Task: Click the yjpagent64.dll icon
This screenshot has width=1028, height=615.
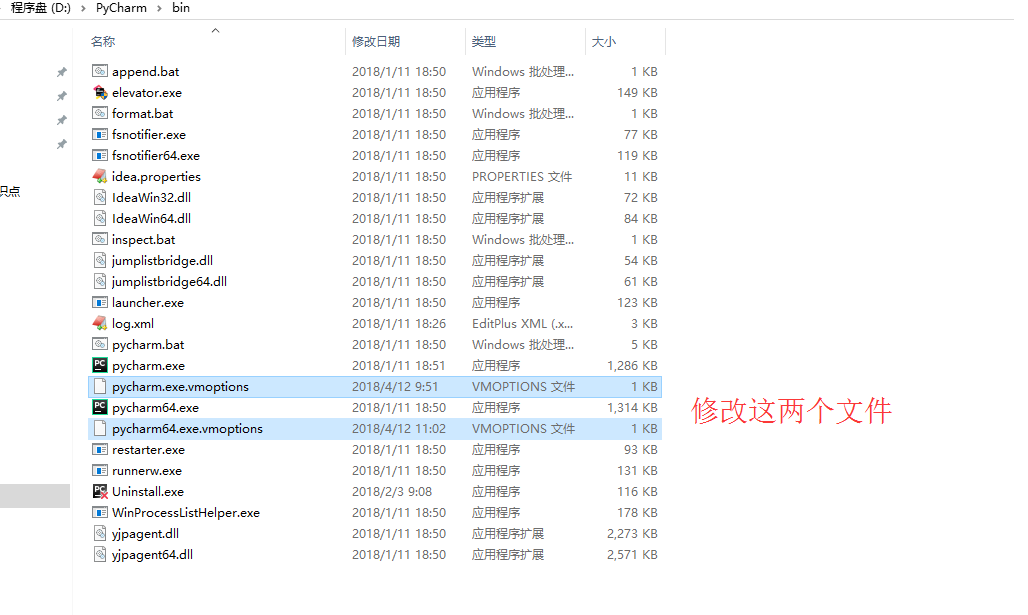Action: [x=100, y=554]
